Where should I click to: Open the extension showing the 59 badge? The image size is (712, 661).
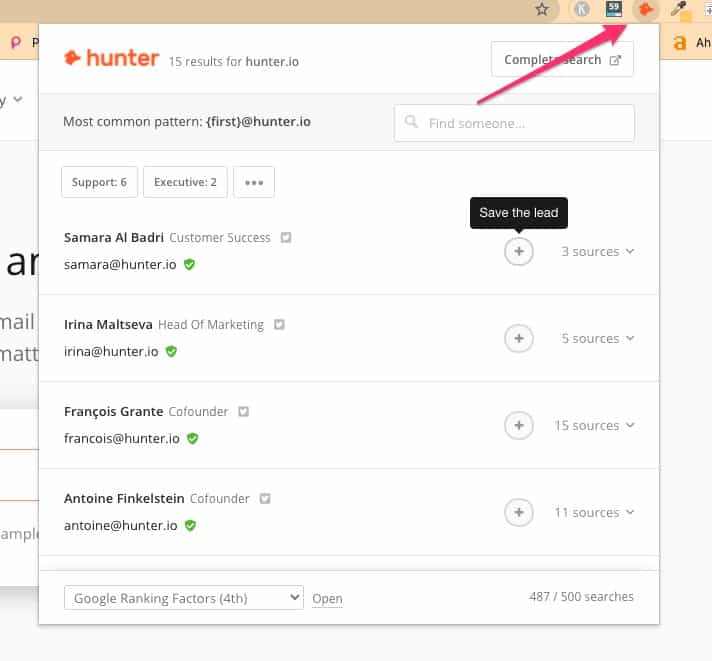(614, 9)
